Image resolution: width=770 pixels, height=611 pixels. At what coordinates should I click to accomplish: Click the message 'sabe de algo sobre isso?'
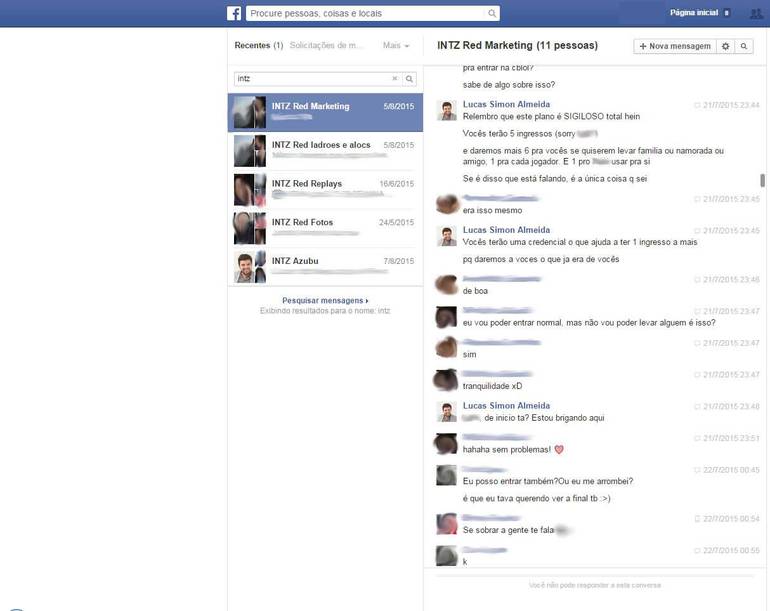click(509, 85)
